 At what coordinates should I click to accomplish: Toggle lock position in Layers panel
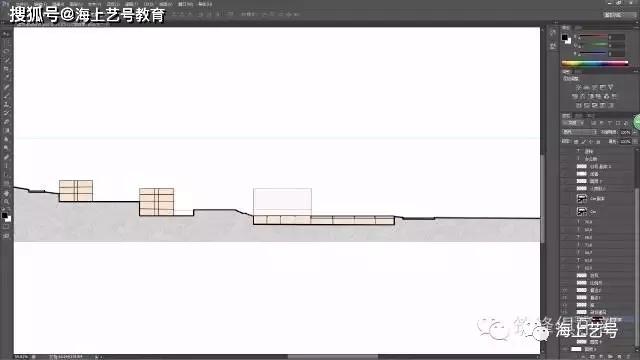pos(590,142)
